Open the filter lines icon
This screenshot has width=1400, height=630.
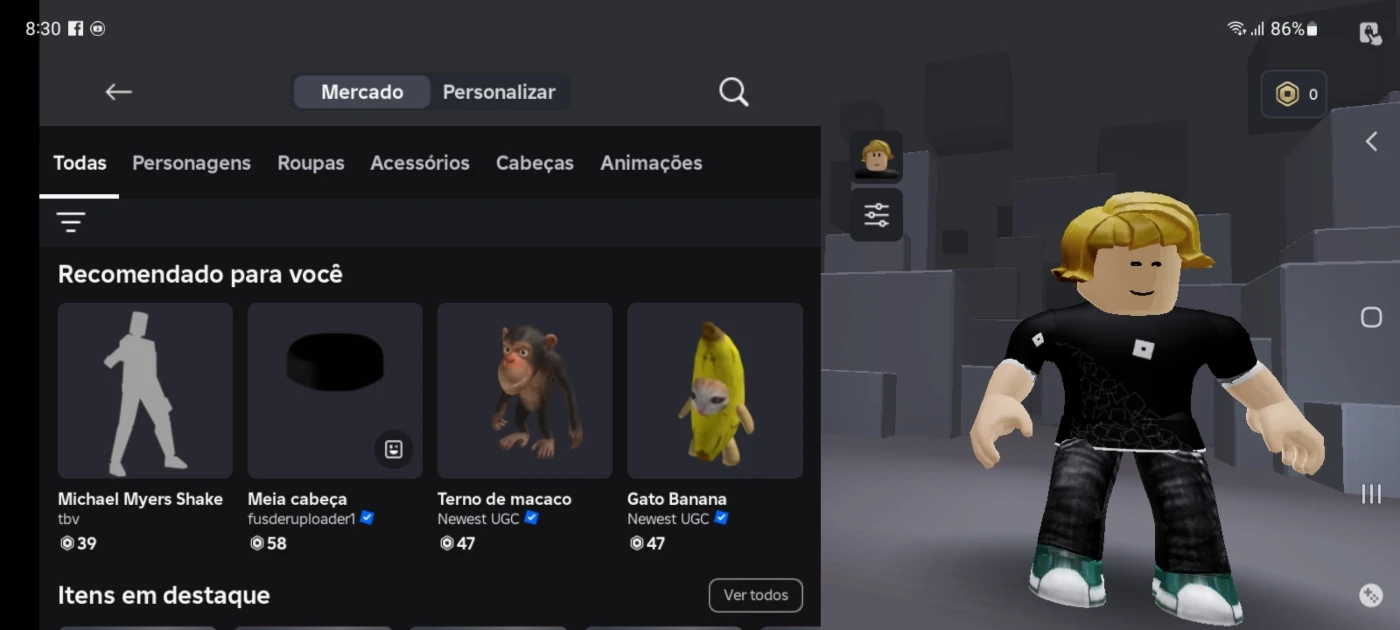71,222
